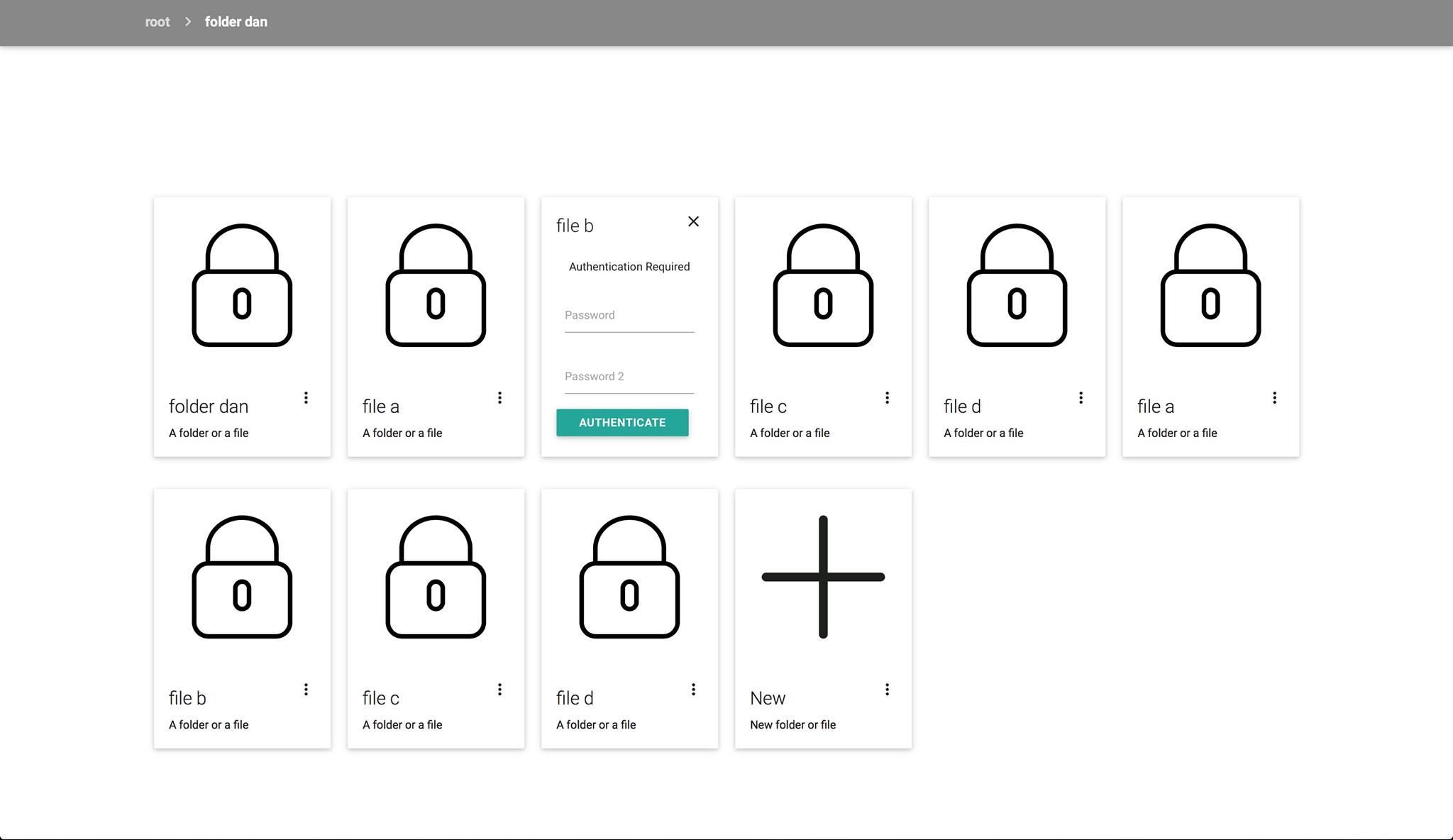The width and height of the screenshot is (1453, 840).
Task: Click the lock icon on second-row file b
Action: coord(242,577)
